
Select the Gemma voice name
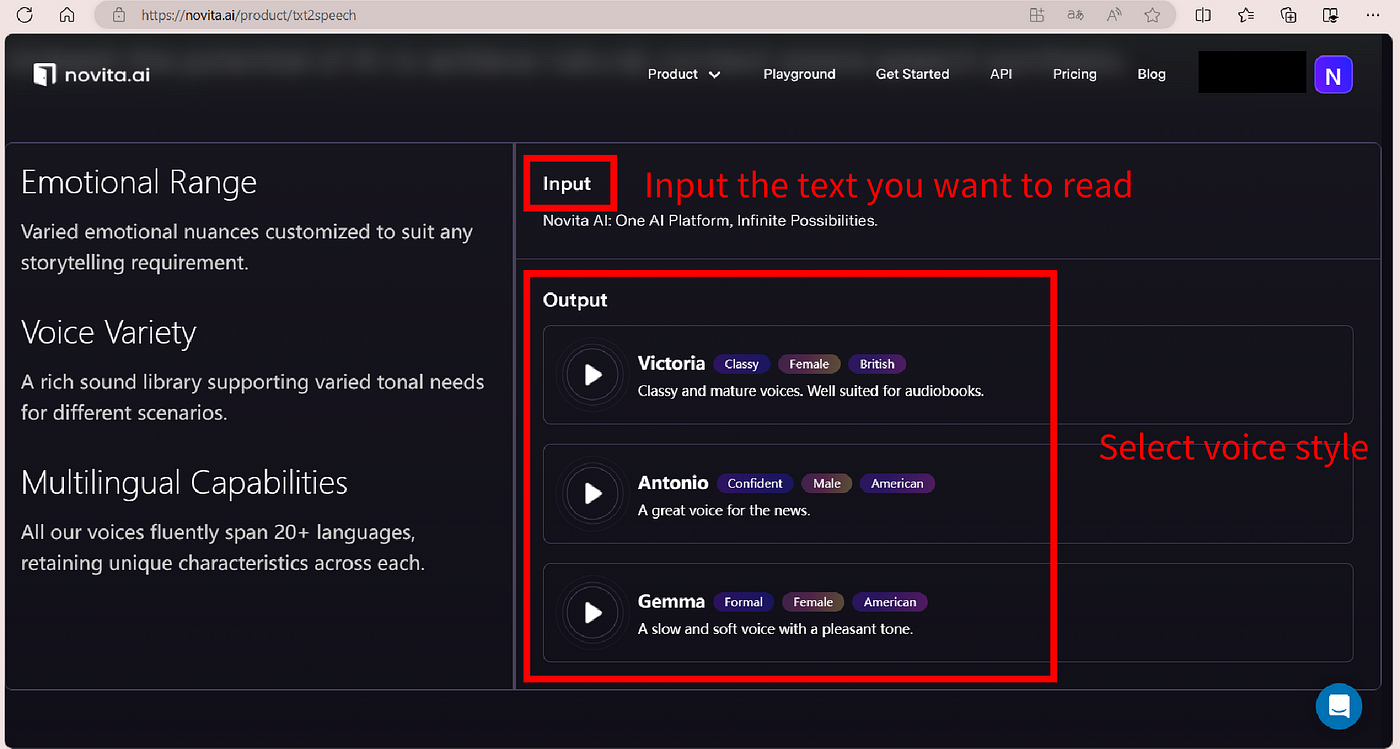coord(671,601)
